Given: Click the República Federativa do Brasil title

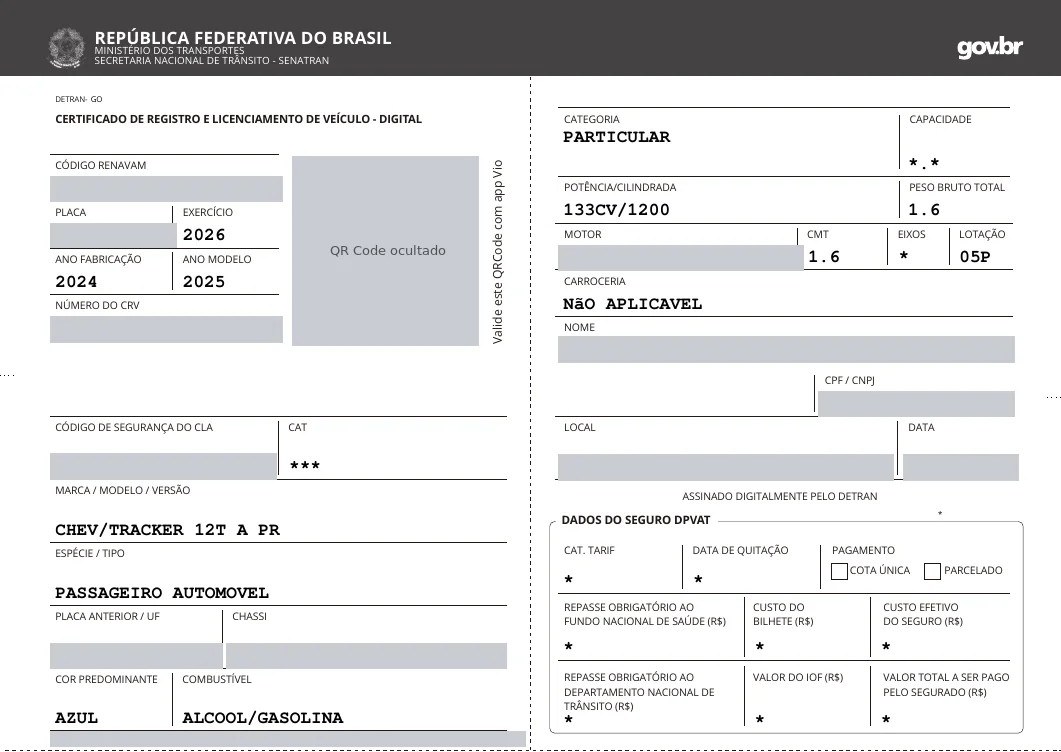Looking at the screenshot, I should click(243, 38).
